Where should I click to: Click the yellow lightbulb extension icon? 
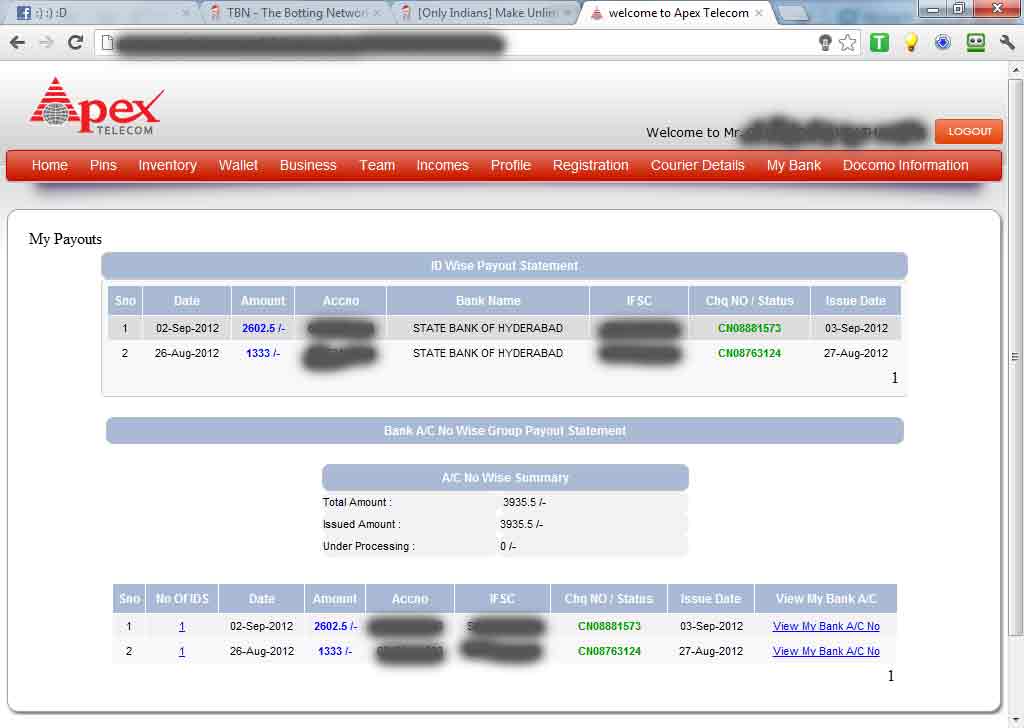pos(911,43)
